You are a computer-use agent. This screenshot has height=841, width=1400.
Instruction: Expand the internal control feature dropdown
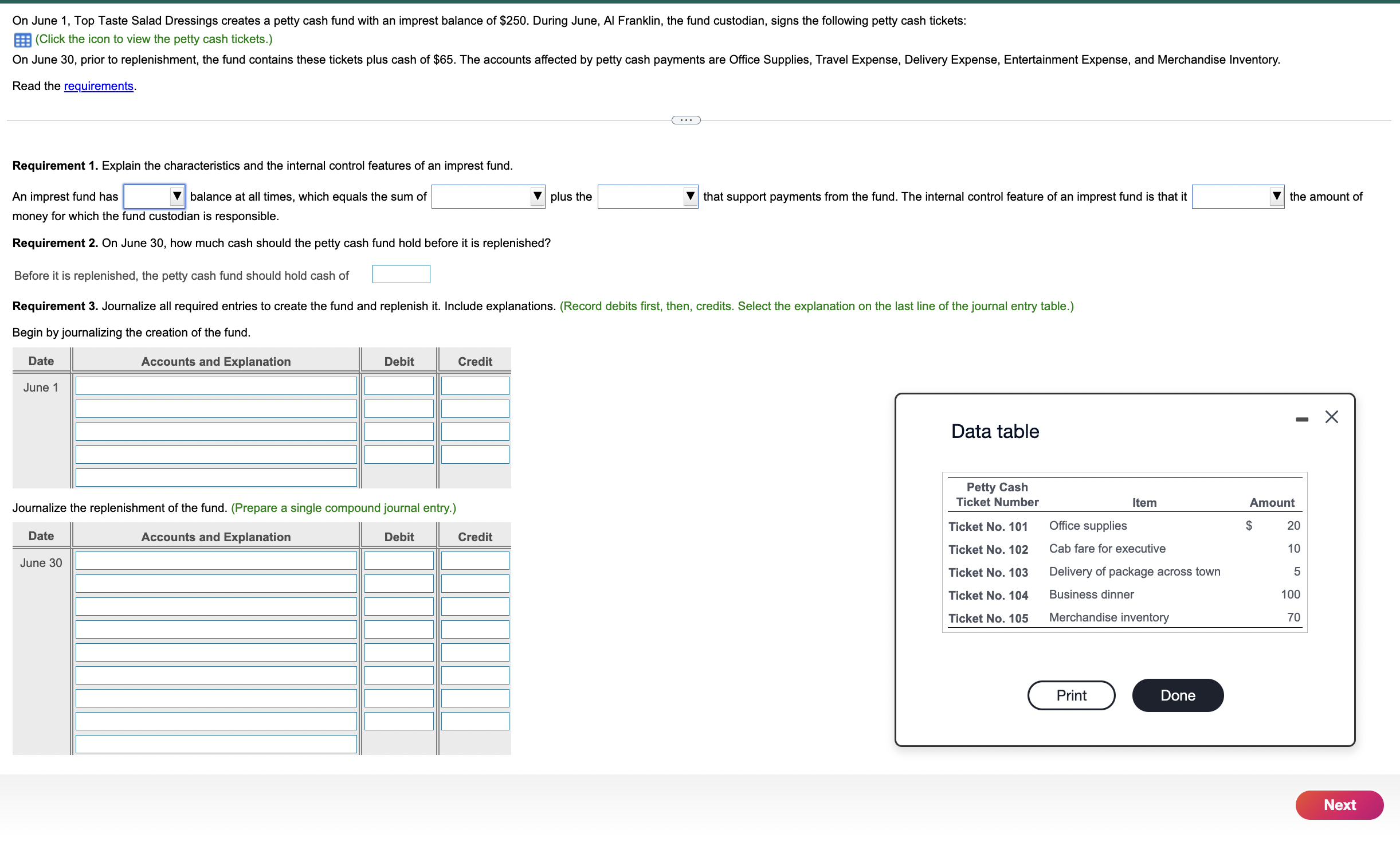click(1237, 197)
